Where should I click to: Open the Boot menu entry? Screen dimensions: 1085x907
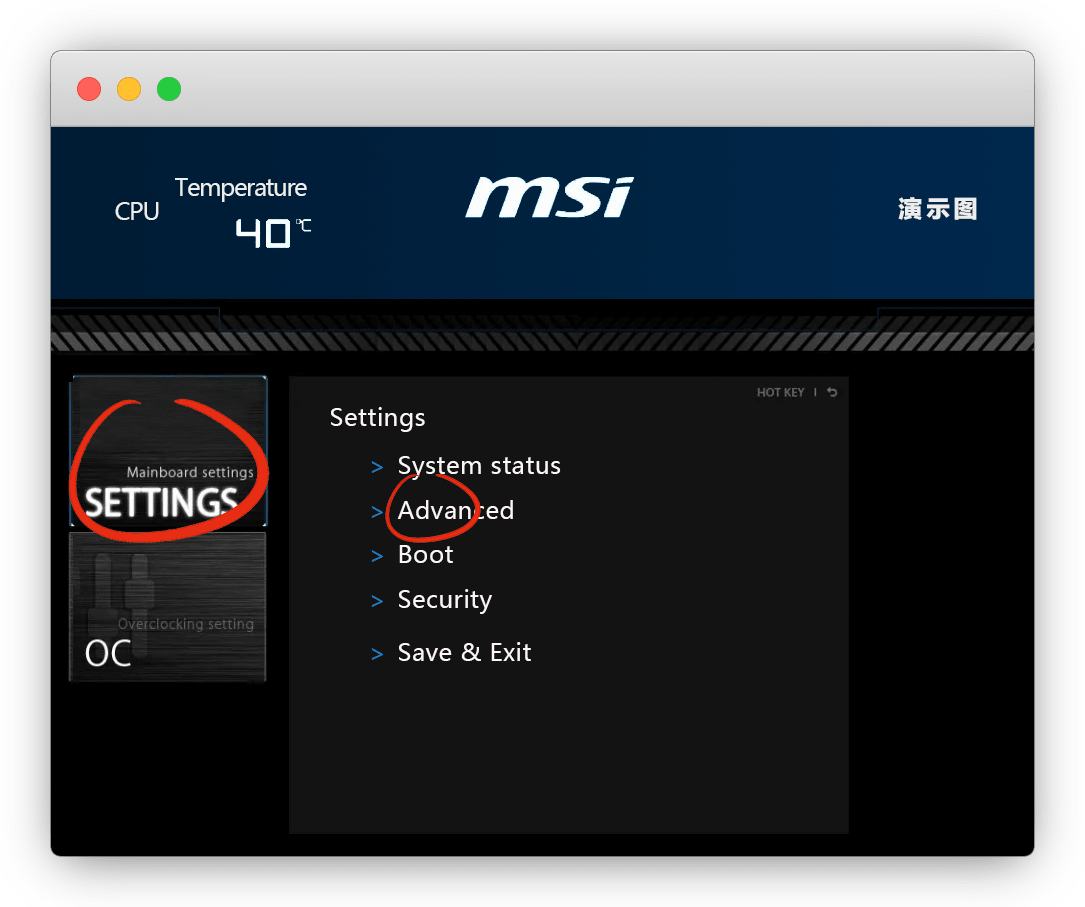[426, 555]
